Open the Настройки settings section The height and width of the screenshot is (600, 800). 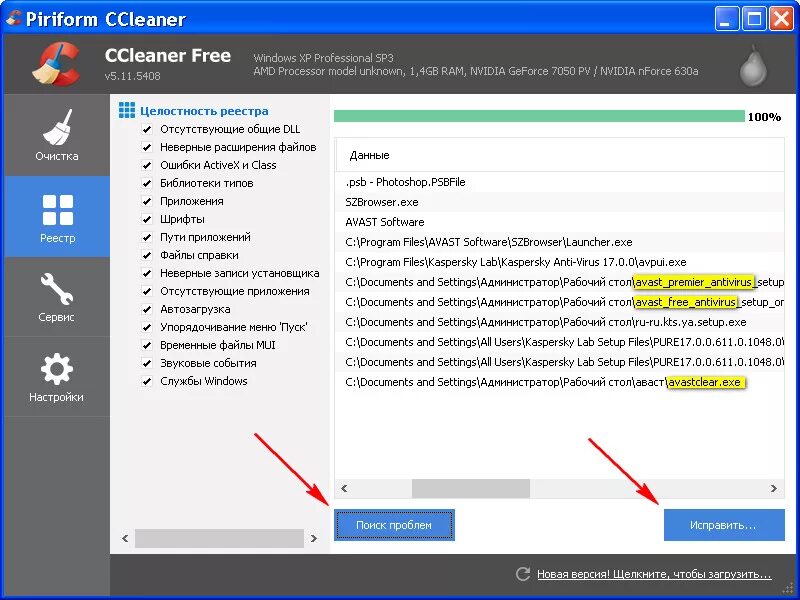coord(57,377)
